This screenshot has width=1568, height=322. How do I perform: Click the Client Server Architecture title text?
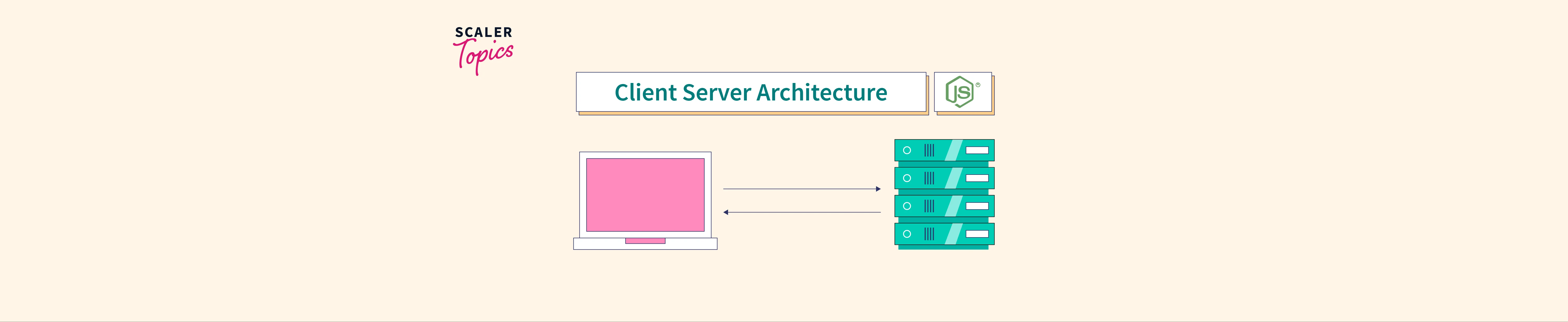[x=751, y=92]
